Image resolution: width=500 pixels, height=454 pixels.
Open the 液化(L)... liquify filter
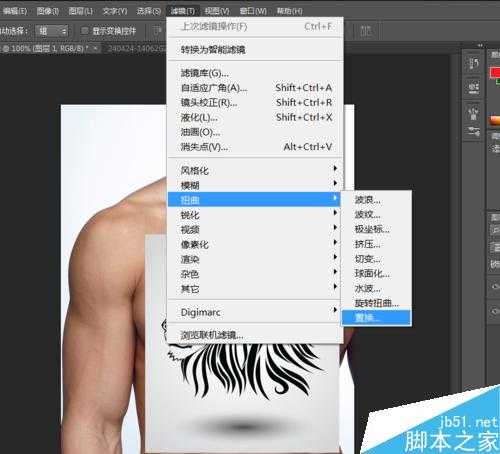point(255,117)
